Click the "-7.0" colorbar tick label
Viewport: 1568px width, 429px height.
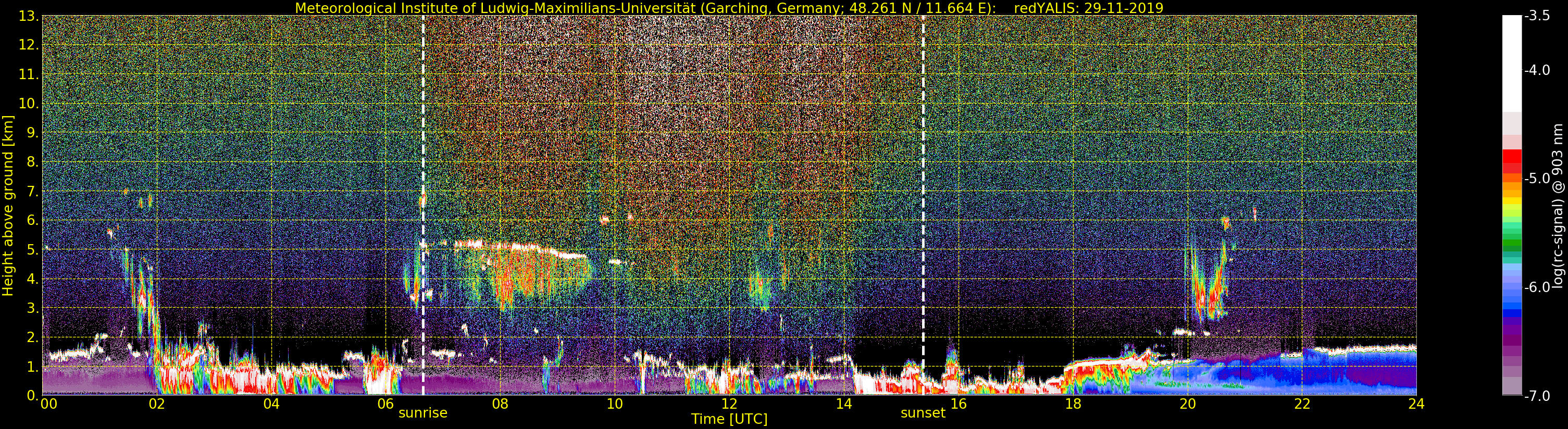pos(1536,396)
